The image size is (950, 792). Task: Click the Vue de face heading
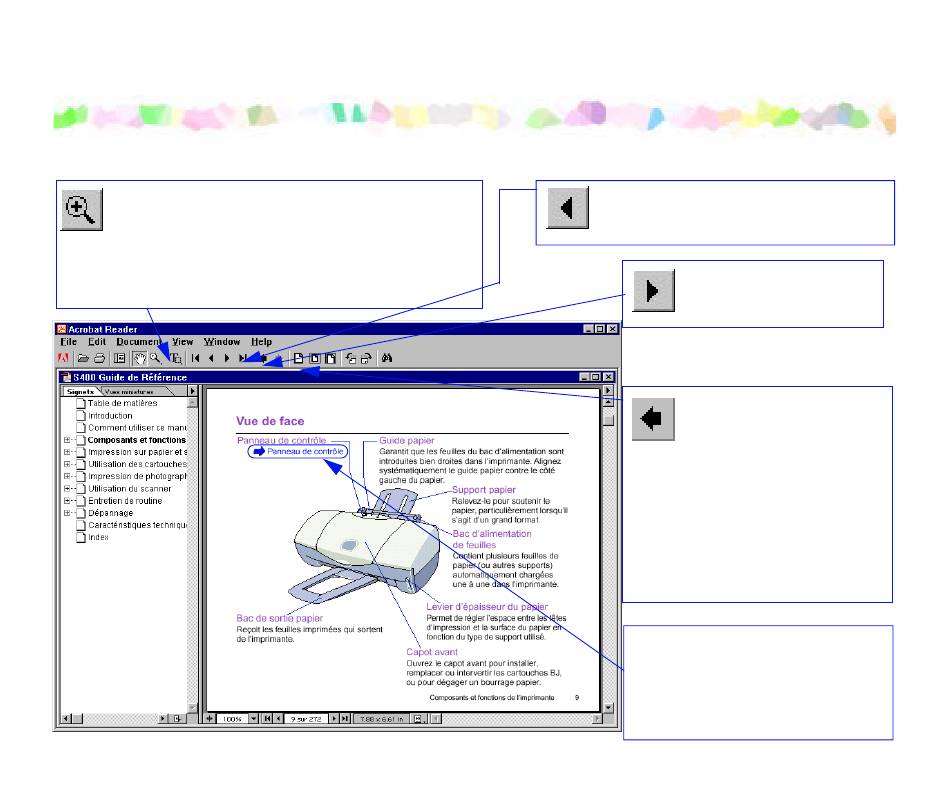point(270,421)
